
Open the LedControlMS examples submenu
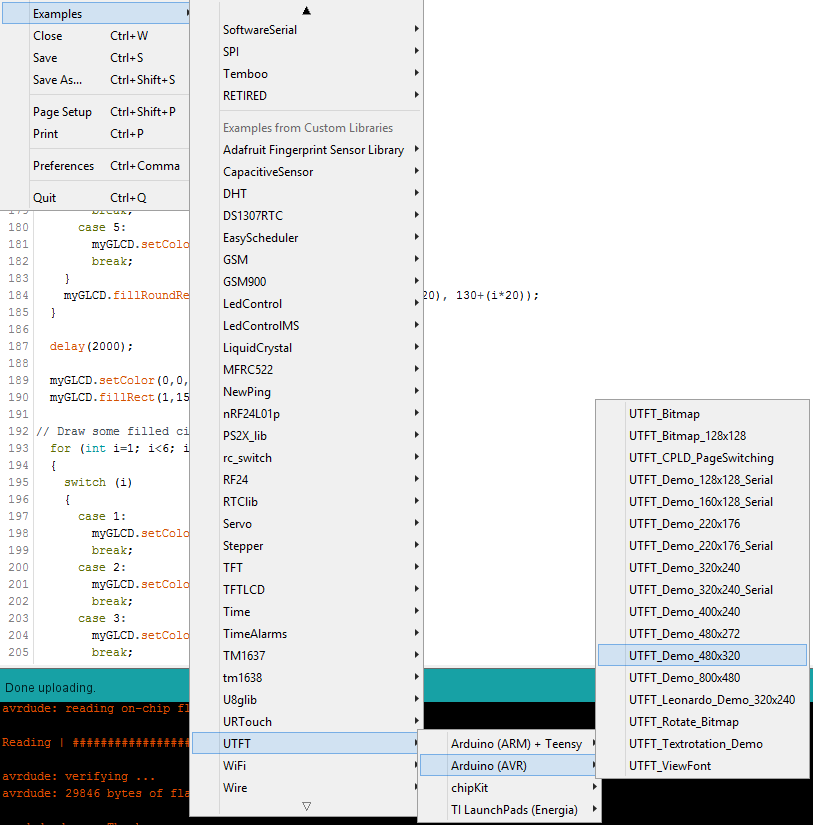pos(306,326)
